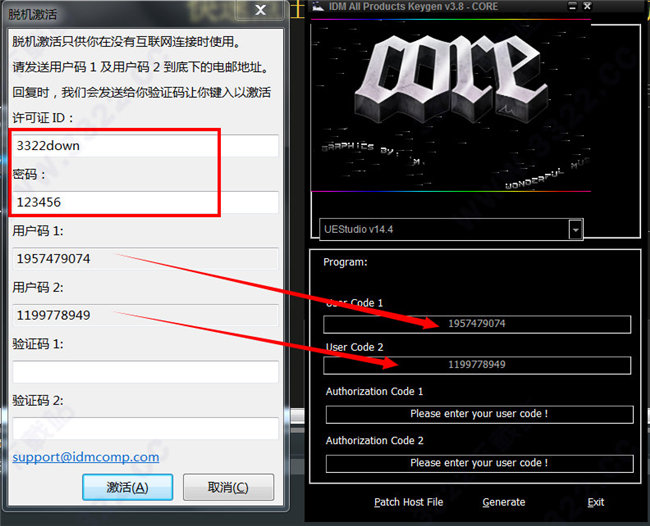
Task: Minimize the IDM Keygen window
Action: (572, 6)
